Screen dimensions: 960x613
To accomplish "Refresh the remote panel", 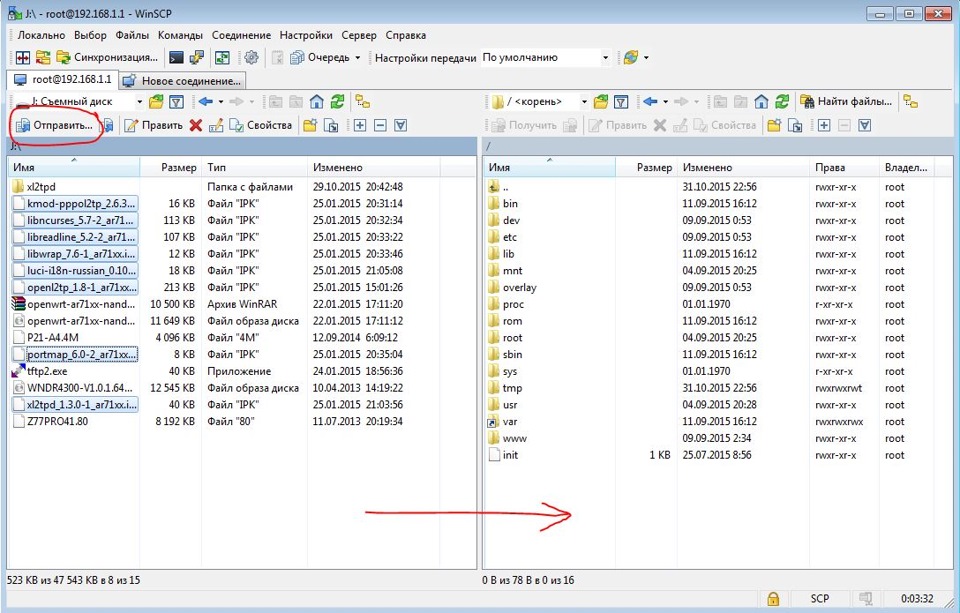I will click(x=781, y=102).
